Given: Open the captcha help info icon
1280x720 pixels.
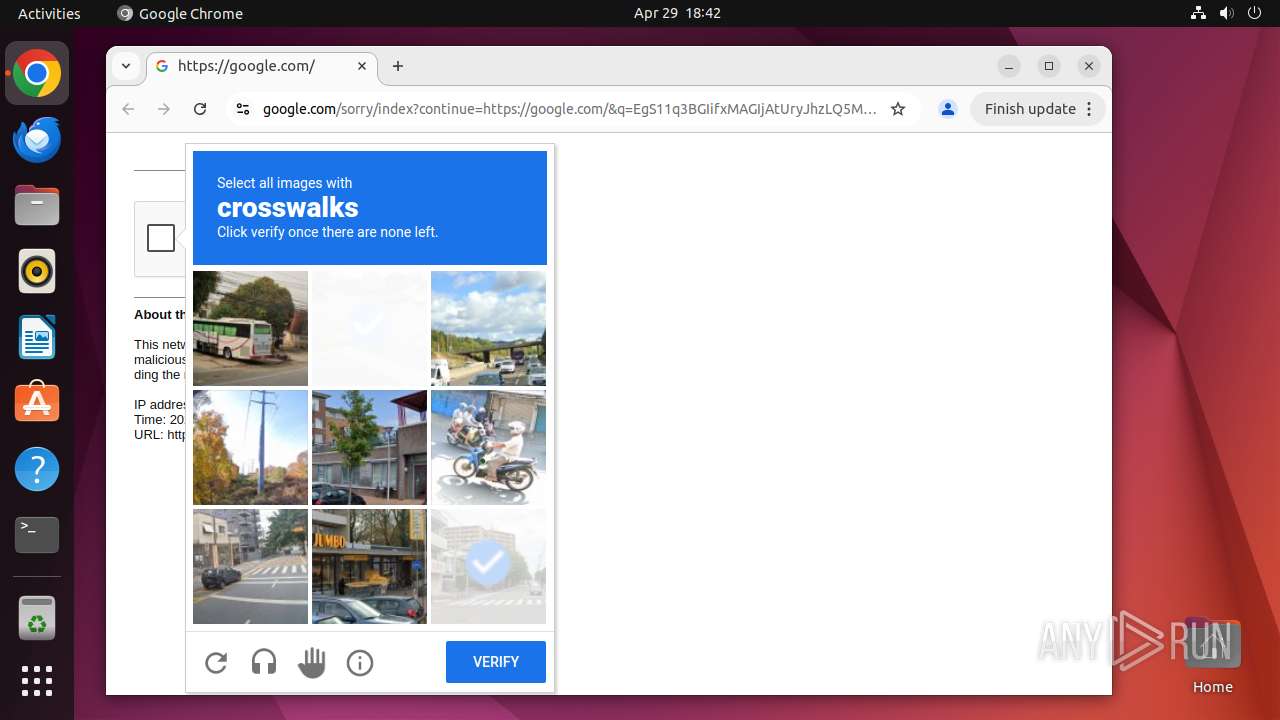Looking at the screenshot, I should tap(360, 662).
